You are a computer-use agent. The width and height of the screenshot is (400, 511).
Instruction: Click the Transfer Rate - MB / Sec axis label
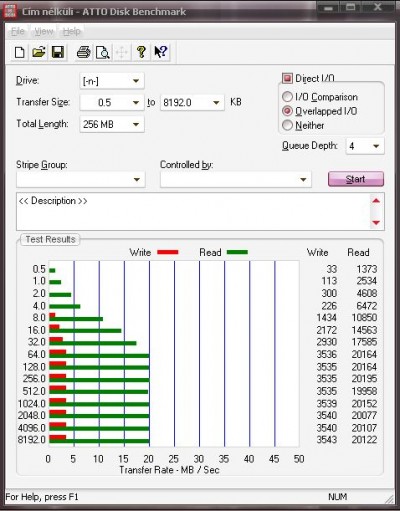(169, 470)
